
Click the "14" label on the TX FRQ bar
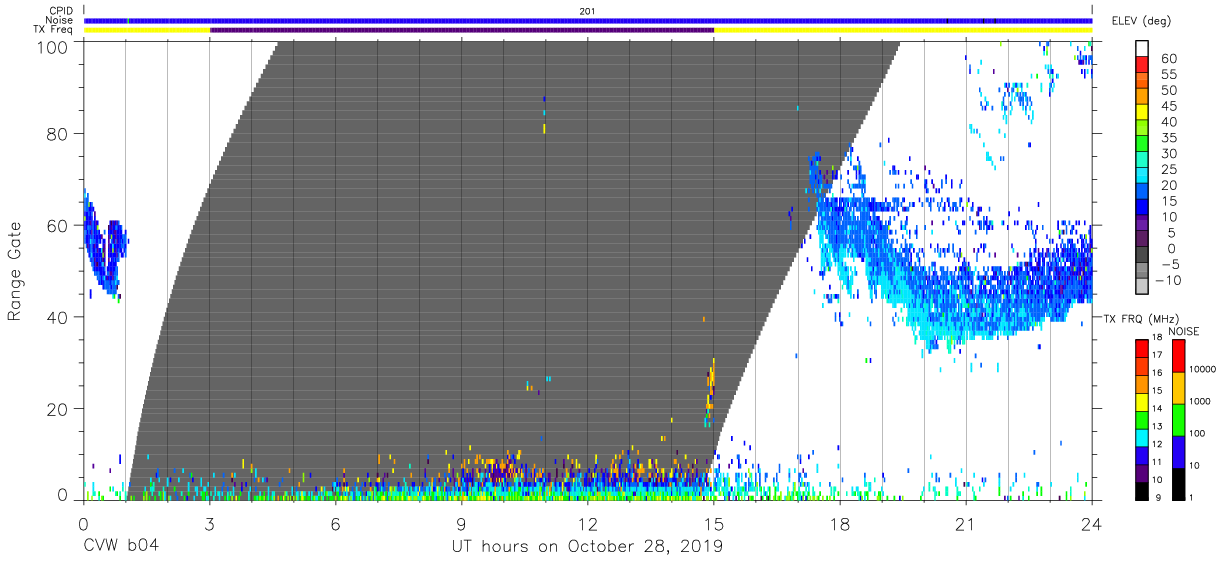coord(1157,409)
